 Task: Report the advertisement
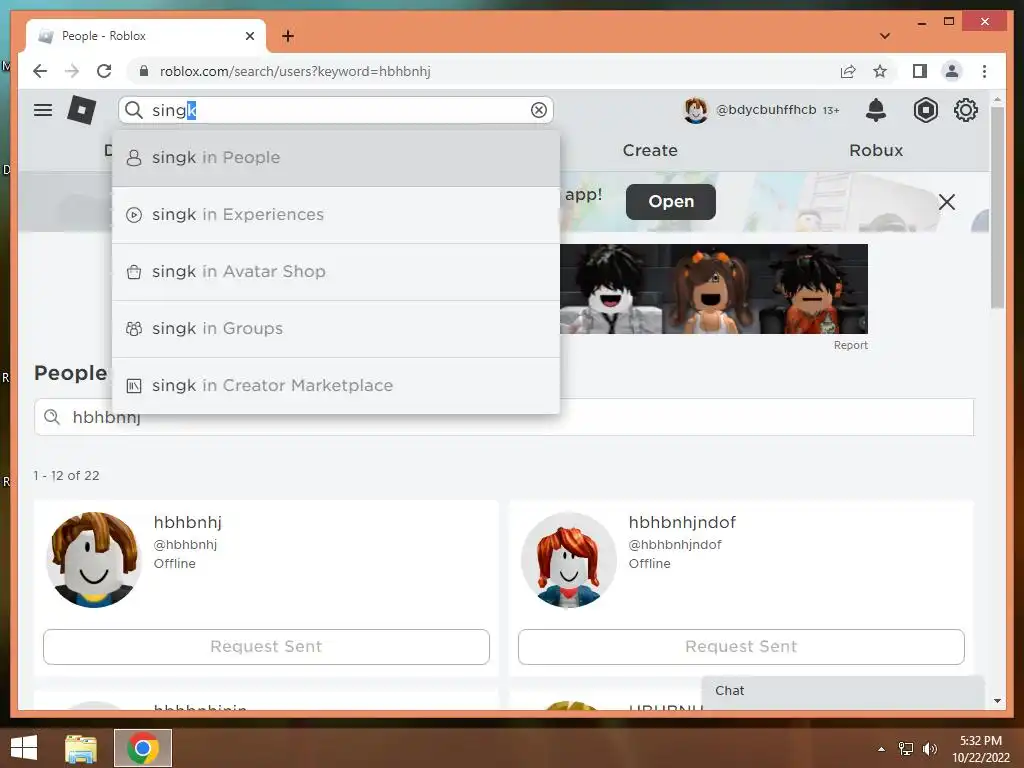click(850, 345)
